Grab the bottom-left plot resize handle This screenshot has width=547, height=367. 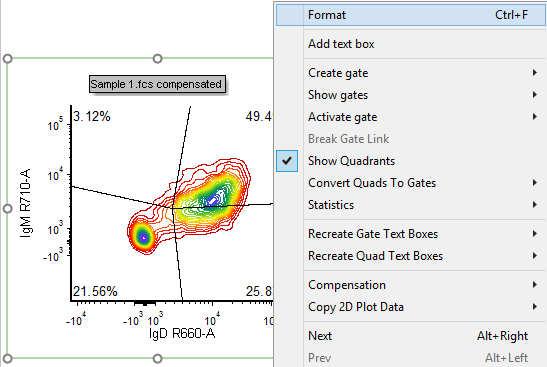[x=7, y=358]
